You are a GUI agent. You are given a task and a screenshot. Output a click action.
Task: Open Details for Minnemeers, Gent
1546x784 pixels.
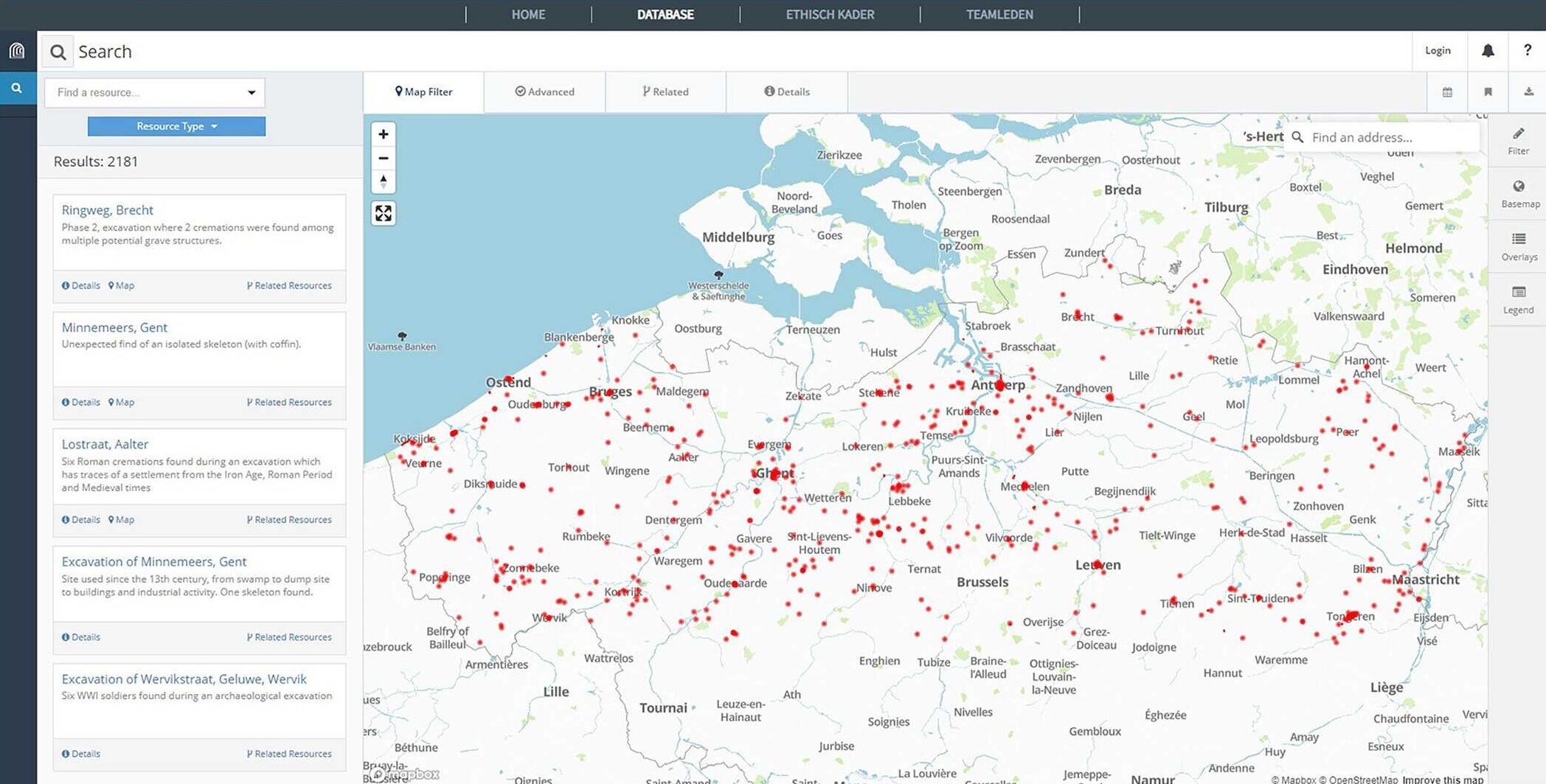[x=81, y=402]
